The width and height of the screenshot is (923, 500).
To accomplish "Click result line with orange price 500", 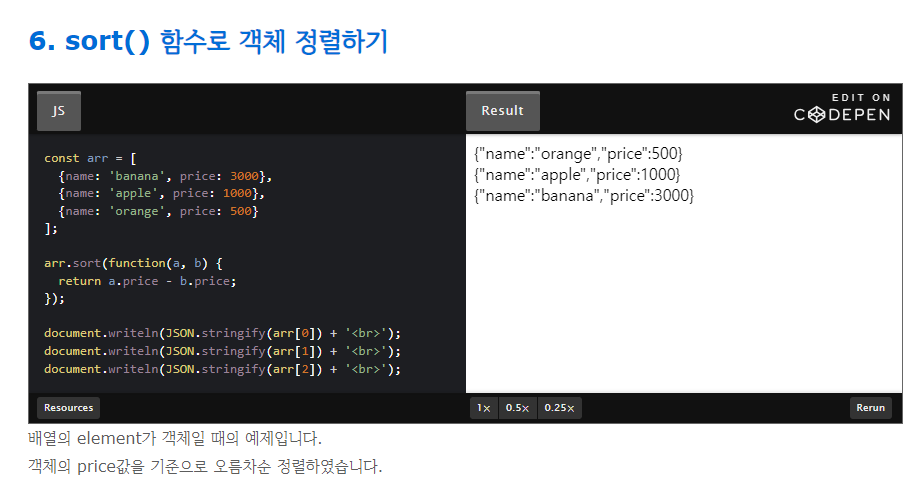I will (578, 154).
